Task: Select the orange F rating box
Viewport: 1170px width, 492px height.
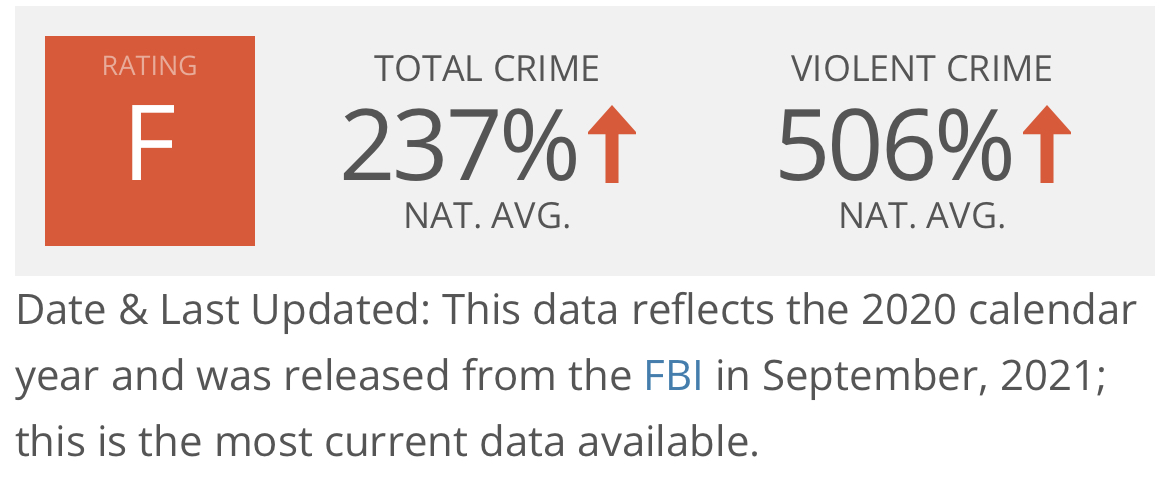Action: [x=150, y=140]
